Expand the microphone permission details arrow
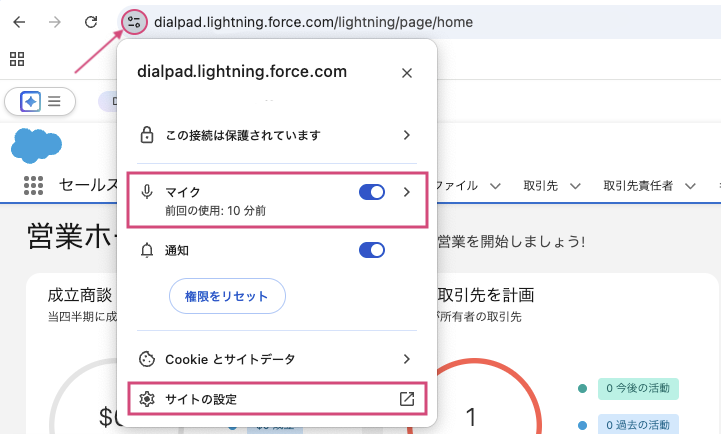Screen dimensions: 721x434 (407, 192)
